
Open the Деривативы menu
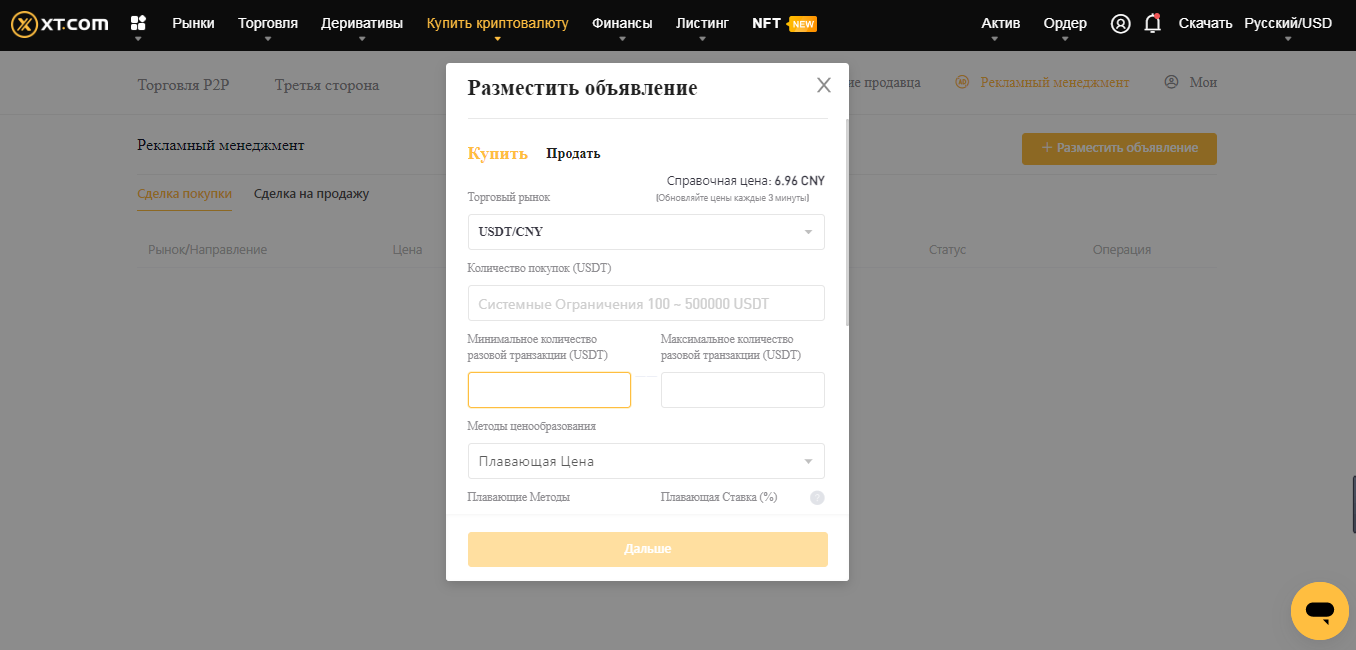point(362,24)
